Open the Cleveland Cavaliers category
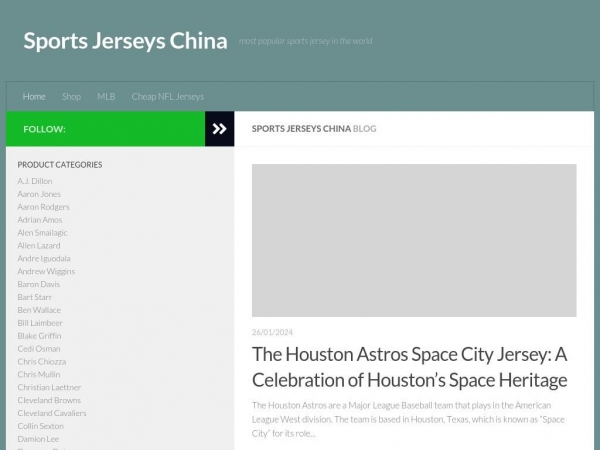The width and height of the screenshot is (600, 450). [x=52, y=413]
